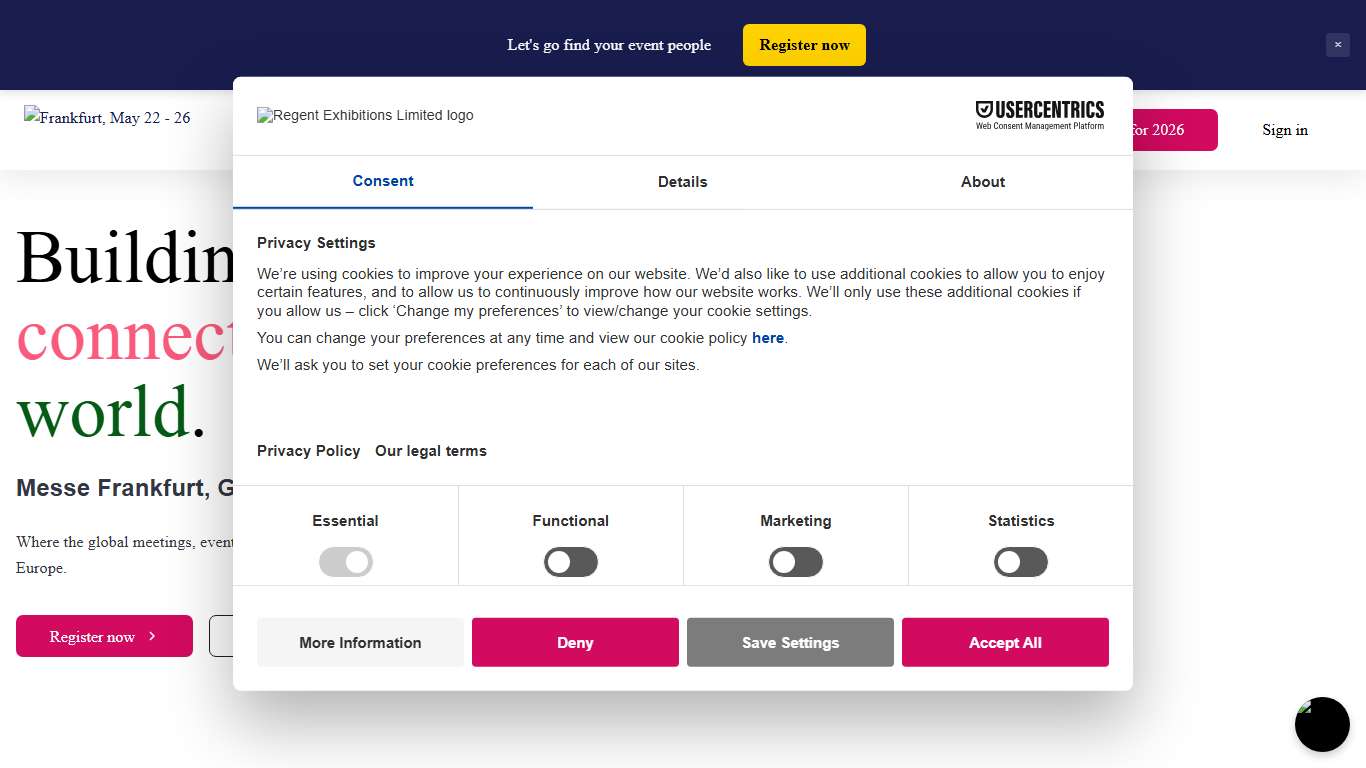
Task: Click the Deny button
Action: point(575,642)
